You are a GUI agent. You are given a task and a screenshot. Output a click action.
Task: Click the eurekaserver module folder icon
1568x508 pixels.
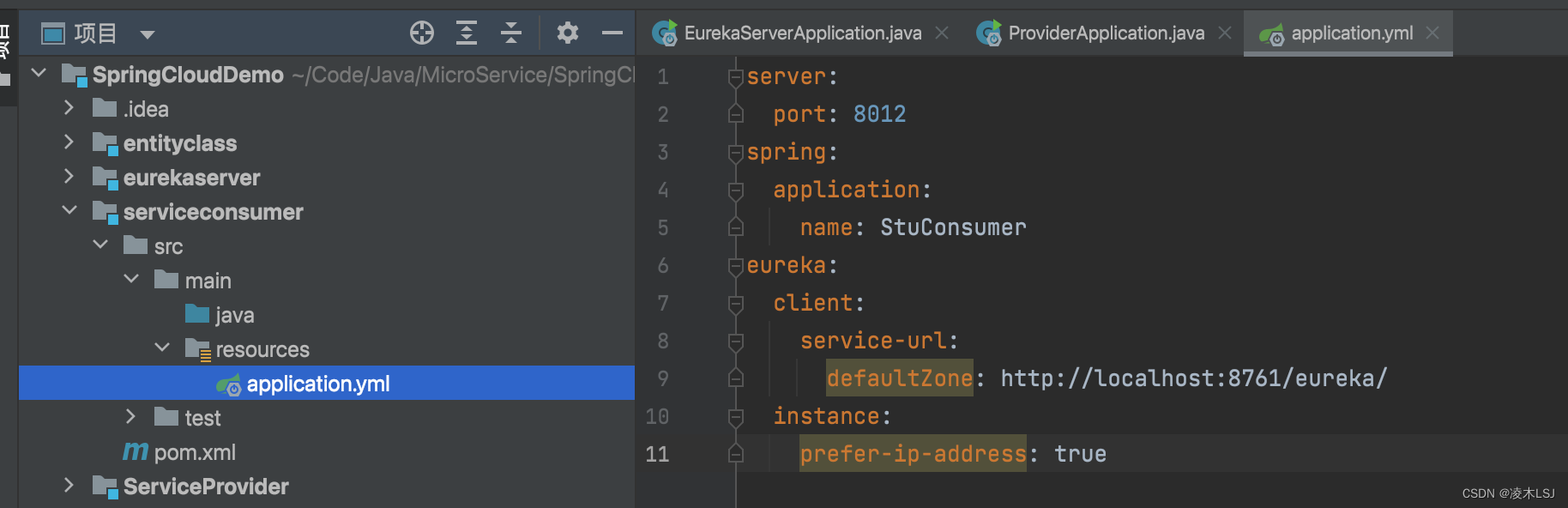point(106,178)
